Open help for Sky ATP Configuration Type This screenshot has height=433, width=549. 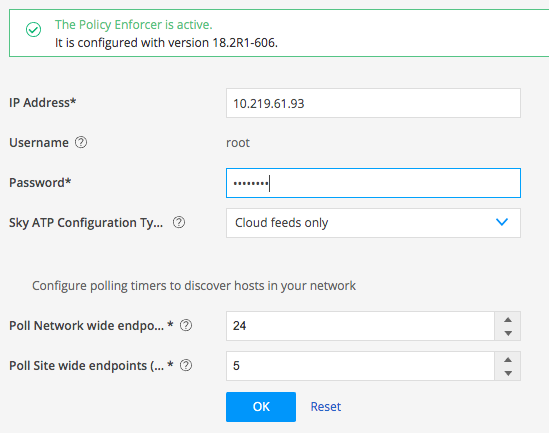pos(179,222)
